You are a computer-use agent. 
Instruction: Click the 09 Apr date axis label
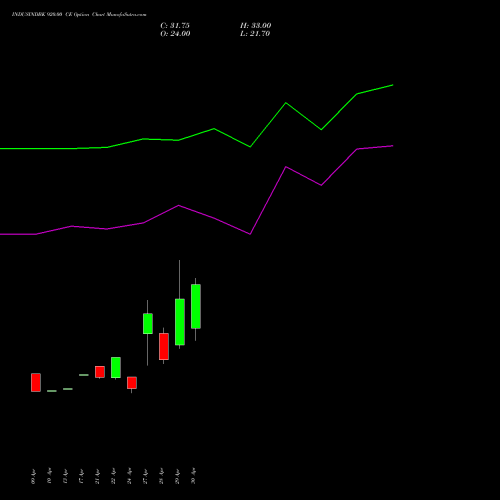click(x=33, y=476)
